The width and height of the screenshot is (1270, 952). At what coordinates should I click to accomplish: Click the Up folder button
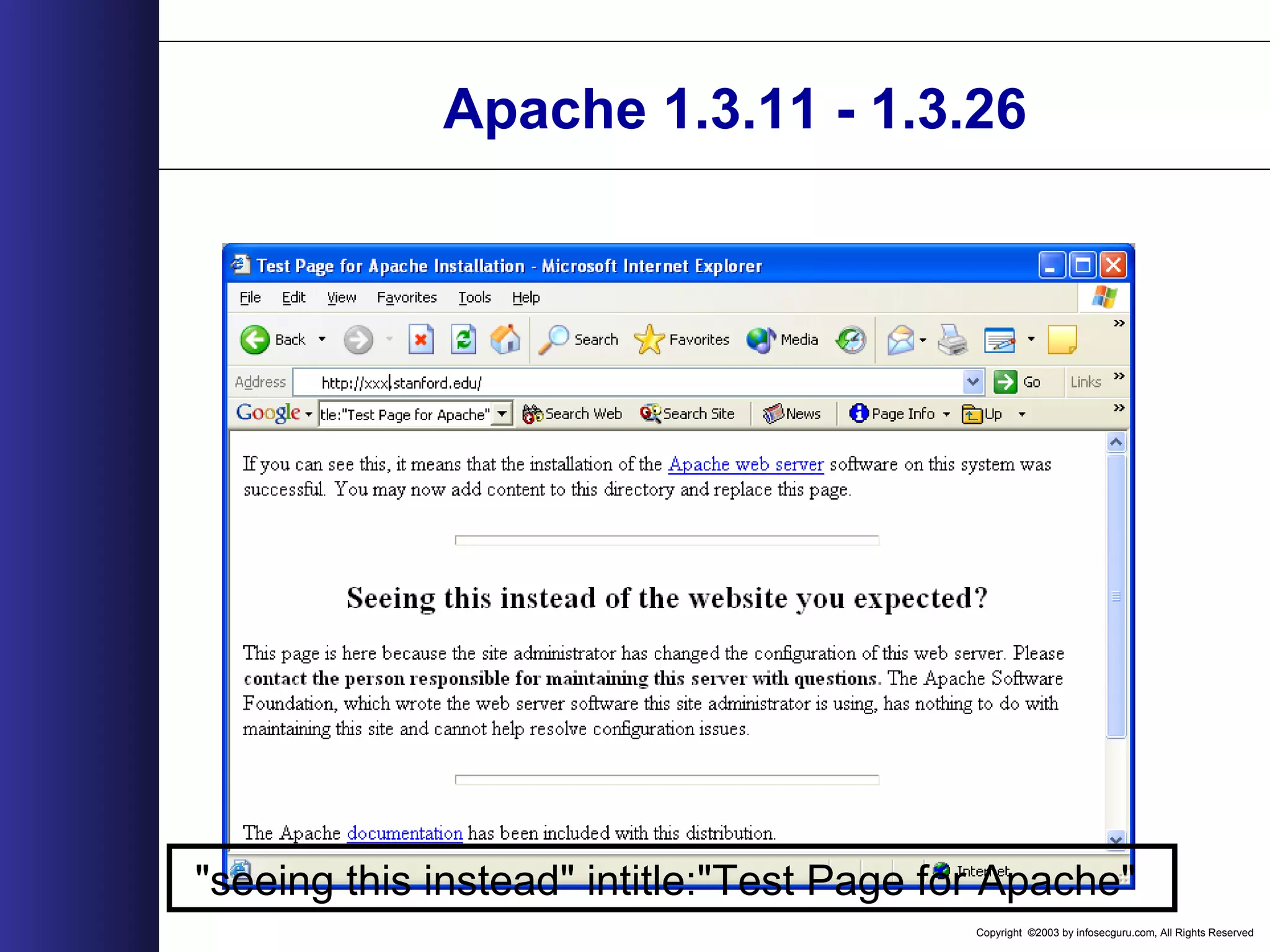pos(982,414)
